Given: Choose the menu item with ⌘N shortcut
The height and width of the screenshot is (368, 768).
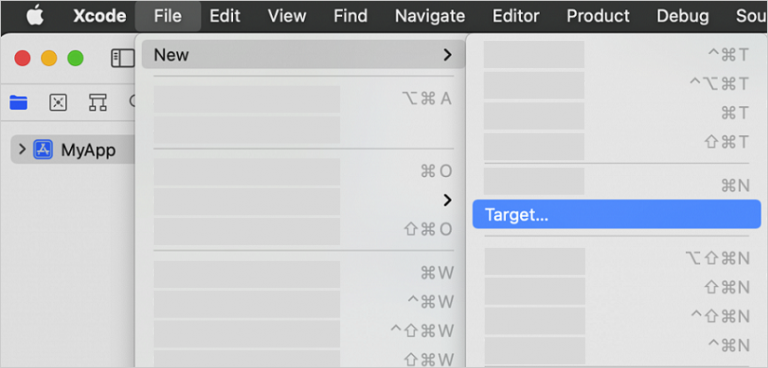Looking at the screenshot, I should (x=617, y=182).
